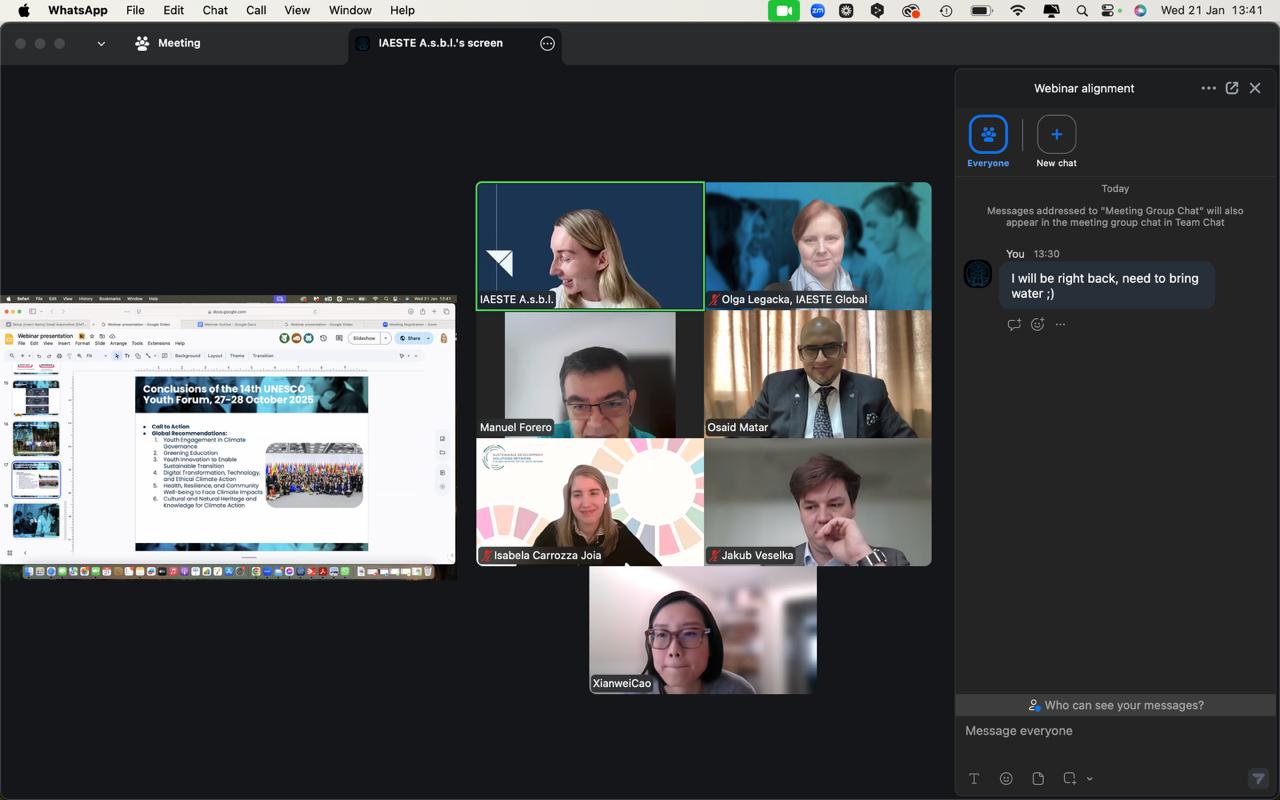Expand the screenshot options dropdown arrow
This screenshot has width=1280, height=800.
pos(1090,779)
